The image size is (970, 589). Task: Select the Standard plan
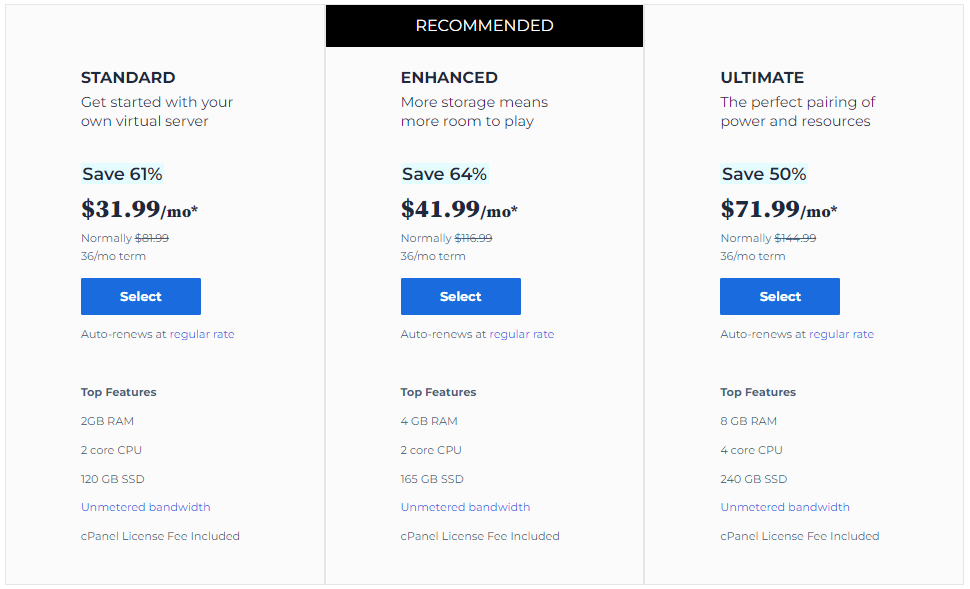coord(140,296)
